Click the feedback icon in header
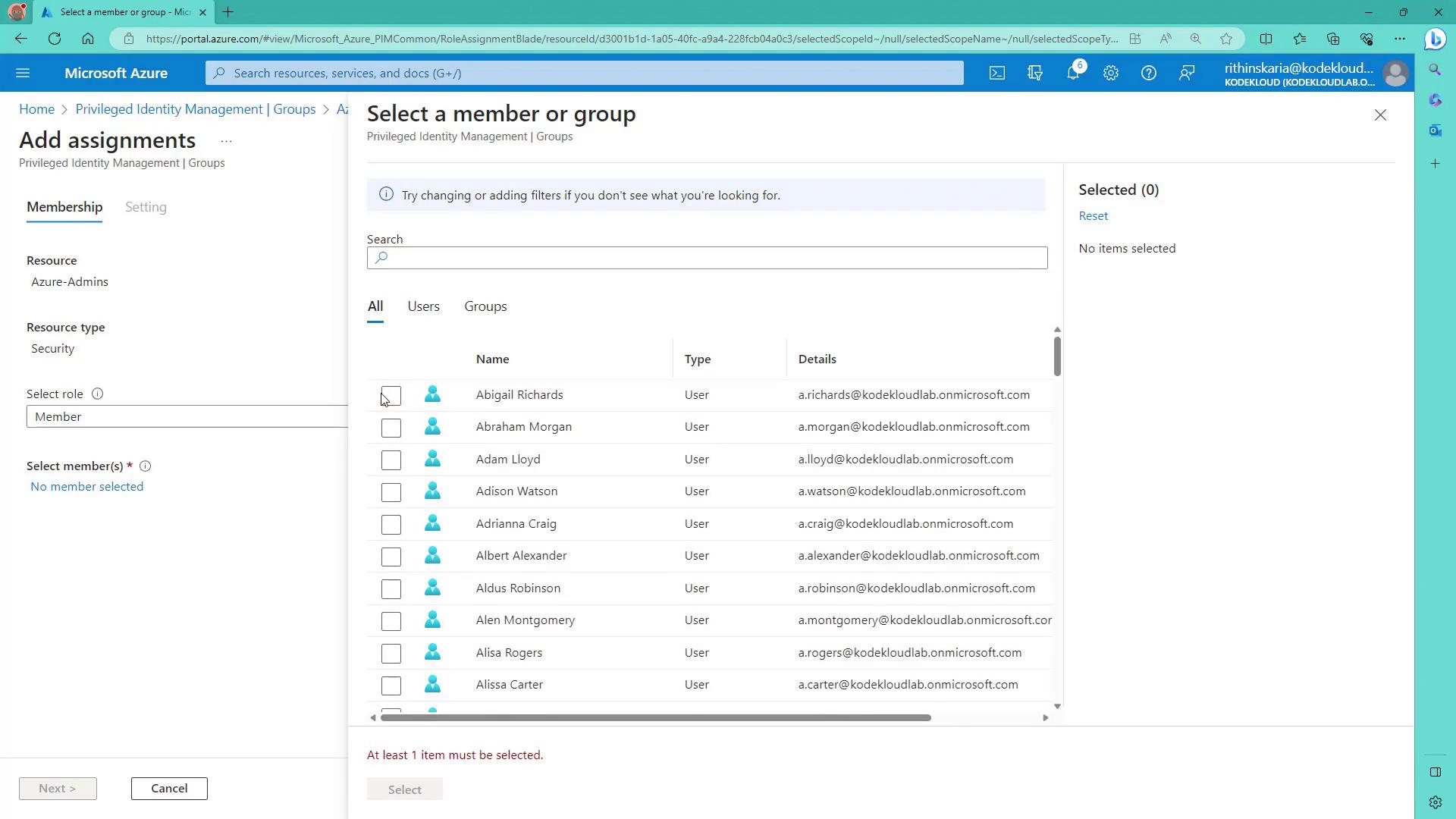Viewport: 1456px width, 819px height. 1186,73
